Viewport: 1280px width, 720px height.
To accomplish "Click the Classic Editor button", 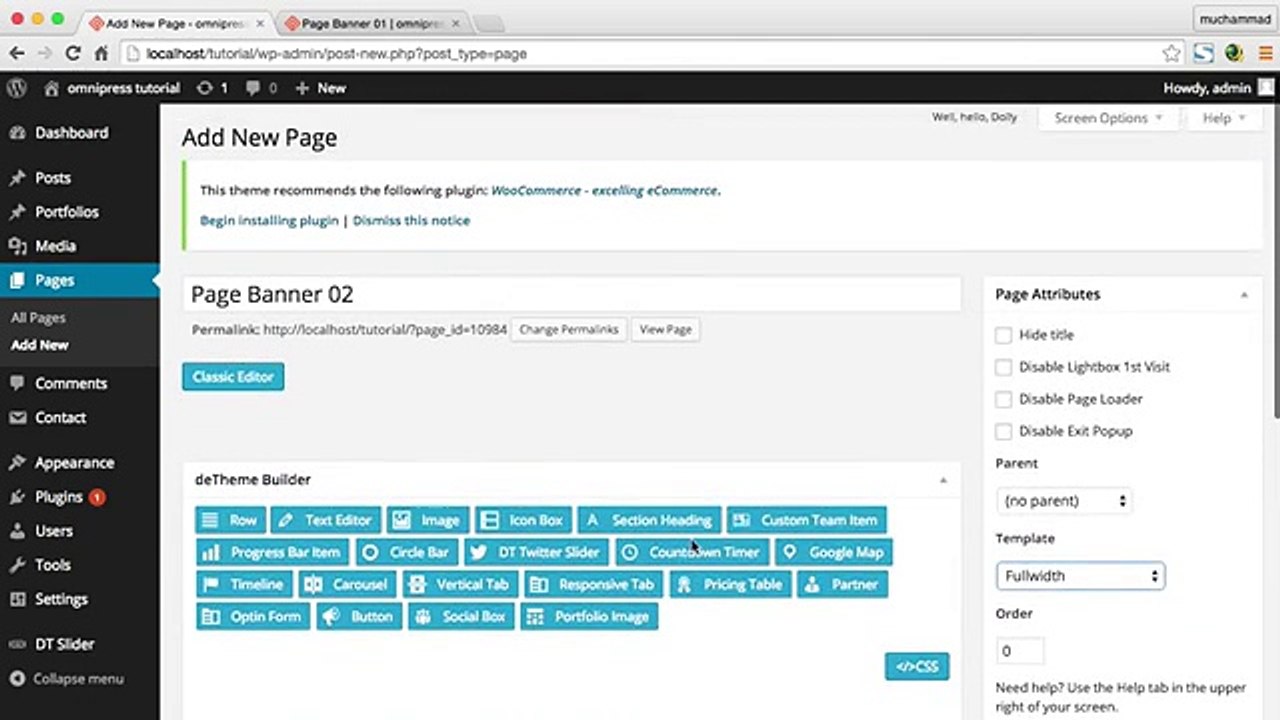I will (233, 377).
